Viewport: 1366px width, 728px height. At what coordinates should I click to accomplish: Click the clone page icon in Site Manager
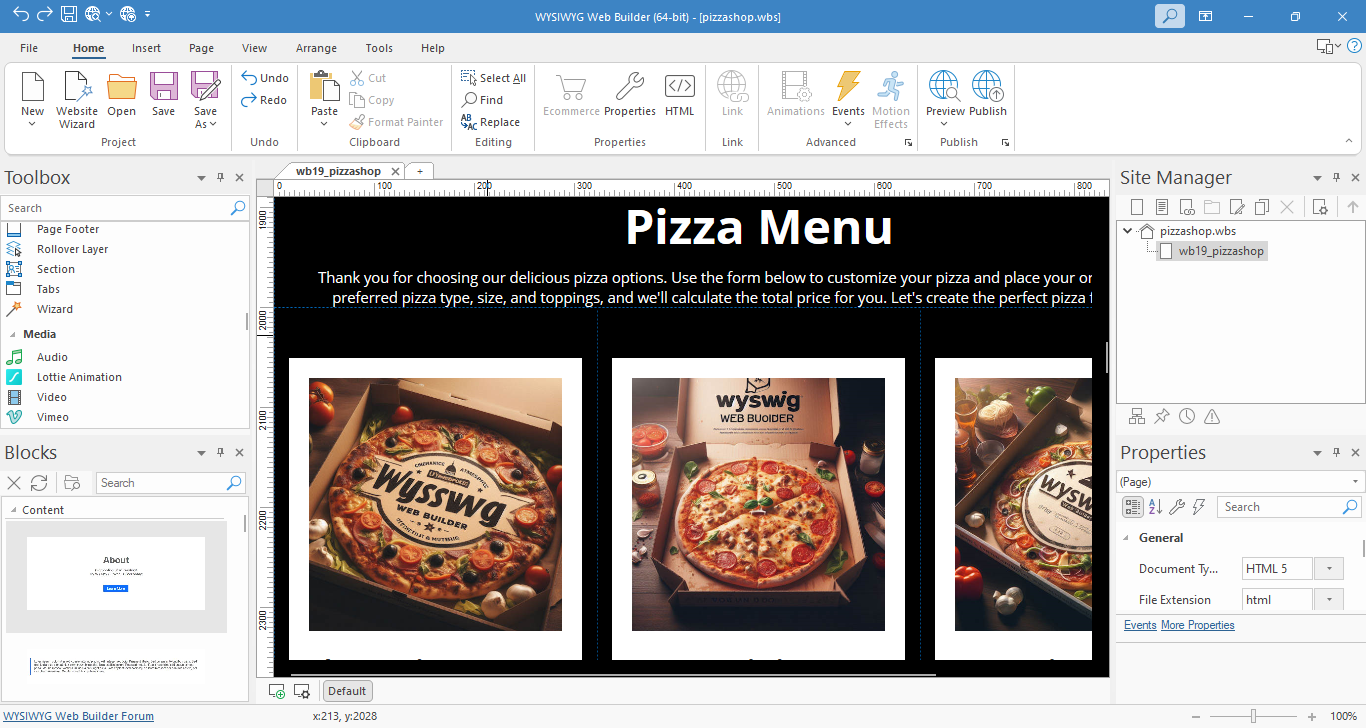click(x=1262, y=207)
